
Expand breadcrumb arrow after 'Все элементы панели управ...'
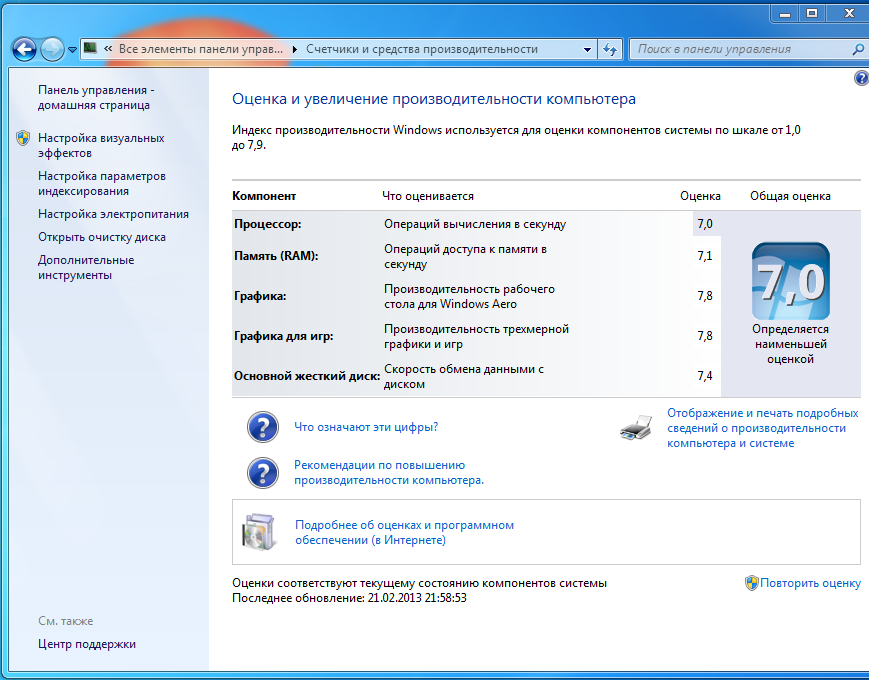tap(295, 49)
